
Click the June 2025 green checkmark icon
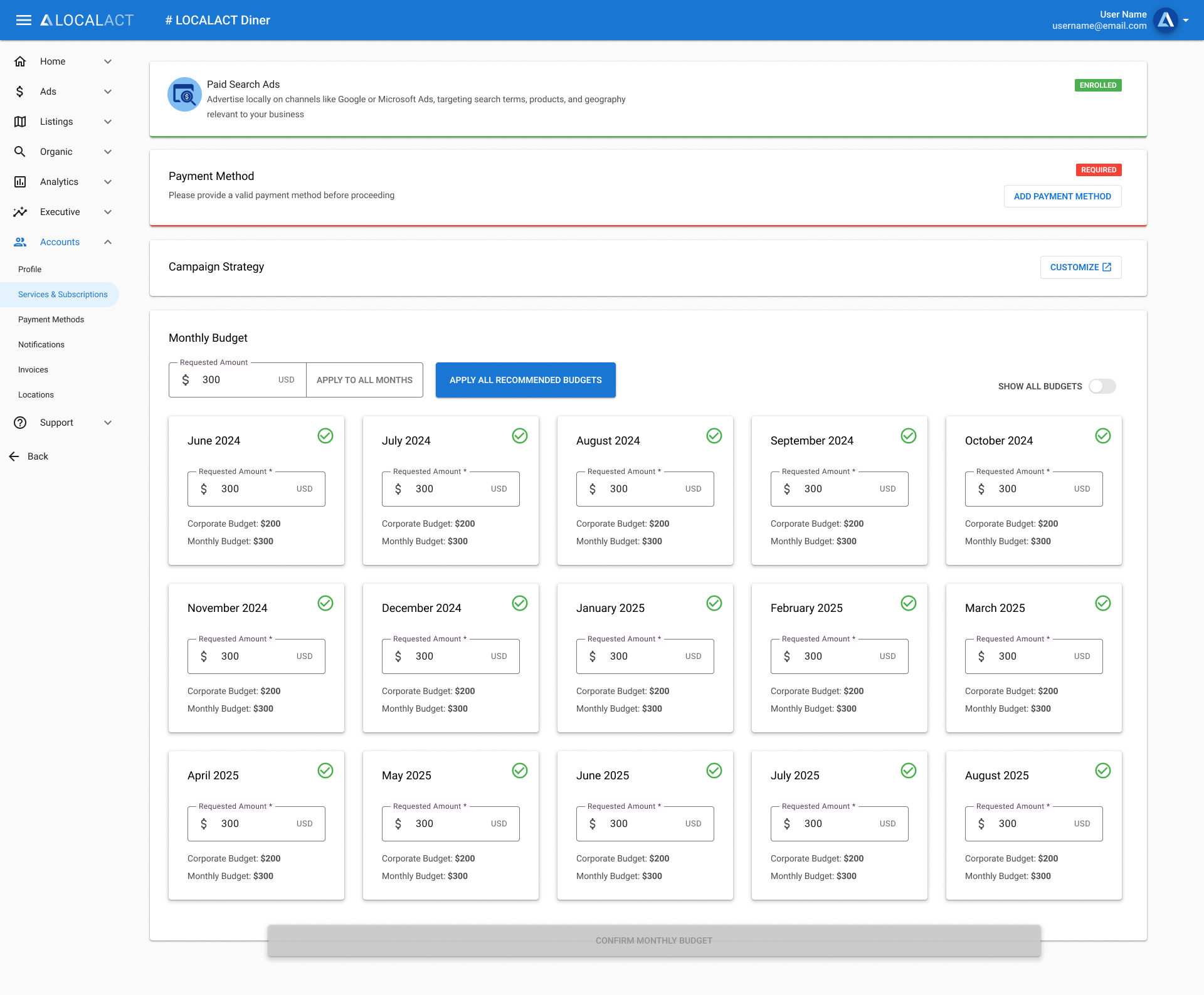714,771
